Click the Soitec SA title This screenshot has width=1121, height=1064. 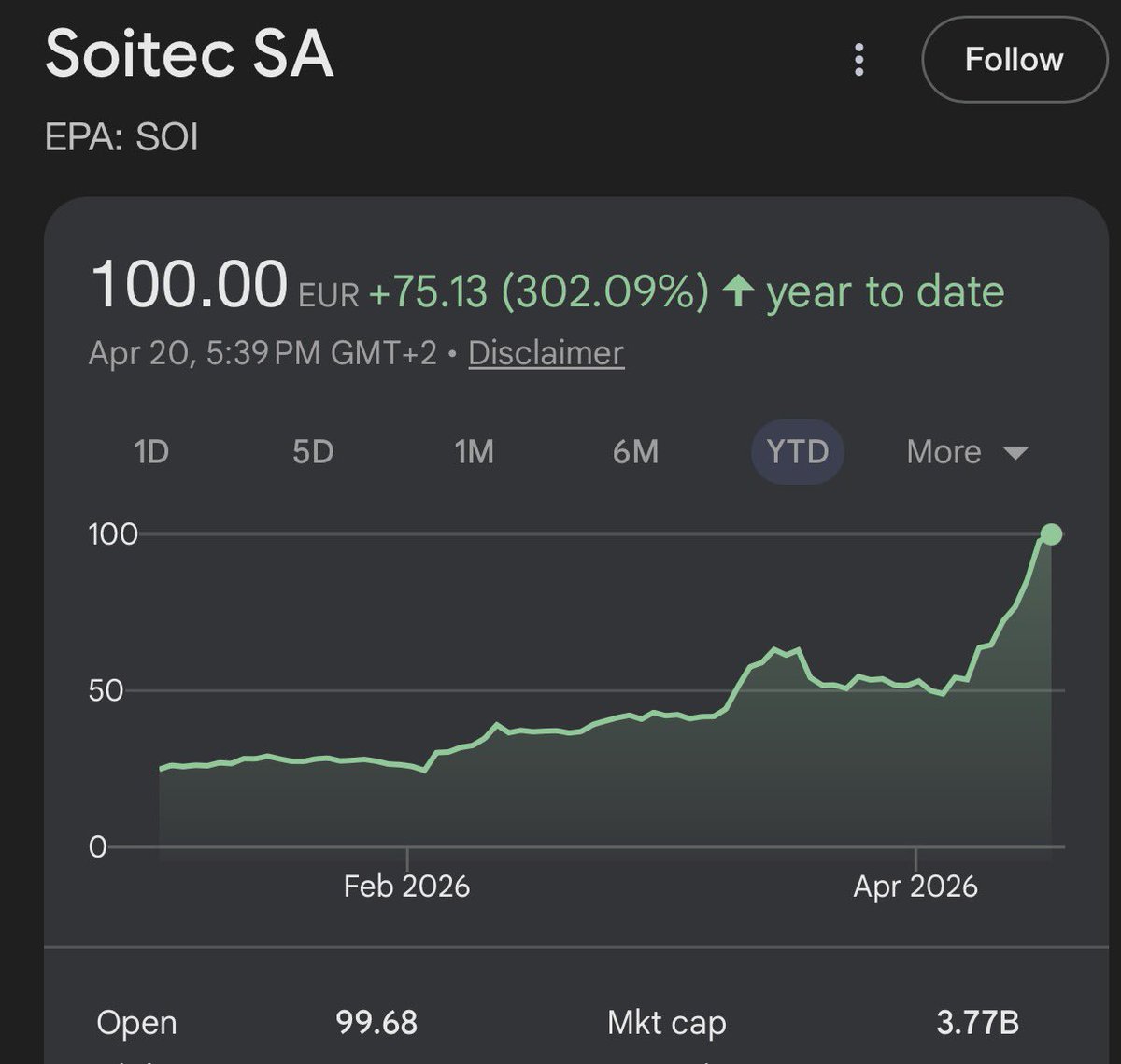click(190, 53)
